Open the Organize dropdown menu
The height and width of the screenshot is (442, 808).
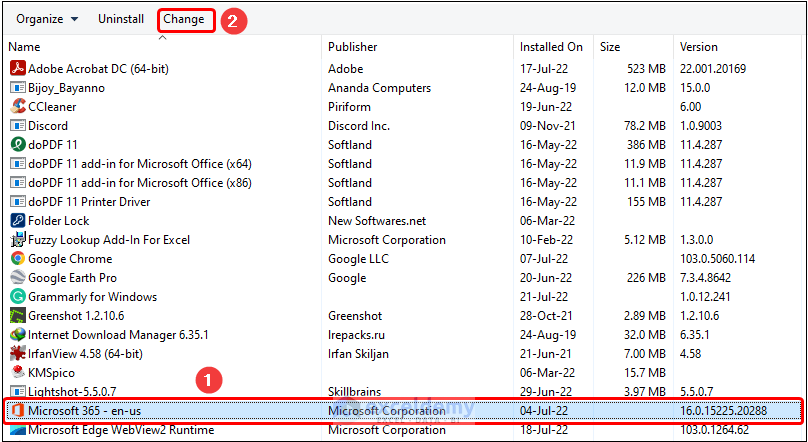pyautogui.click(x=47, y=19)
